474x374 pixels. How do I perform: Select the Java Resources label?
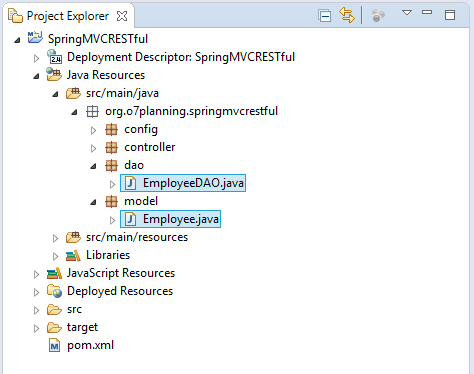click(x=106, y=75)
